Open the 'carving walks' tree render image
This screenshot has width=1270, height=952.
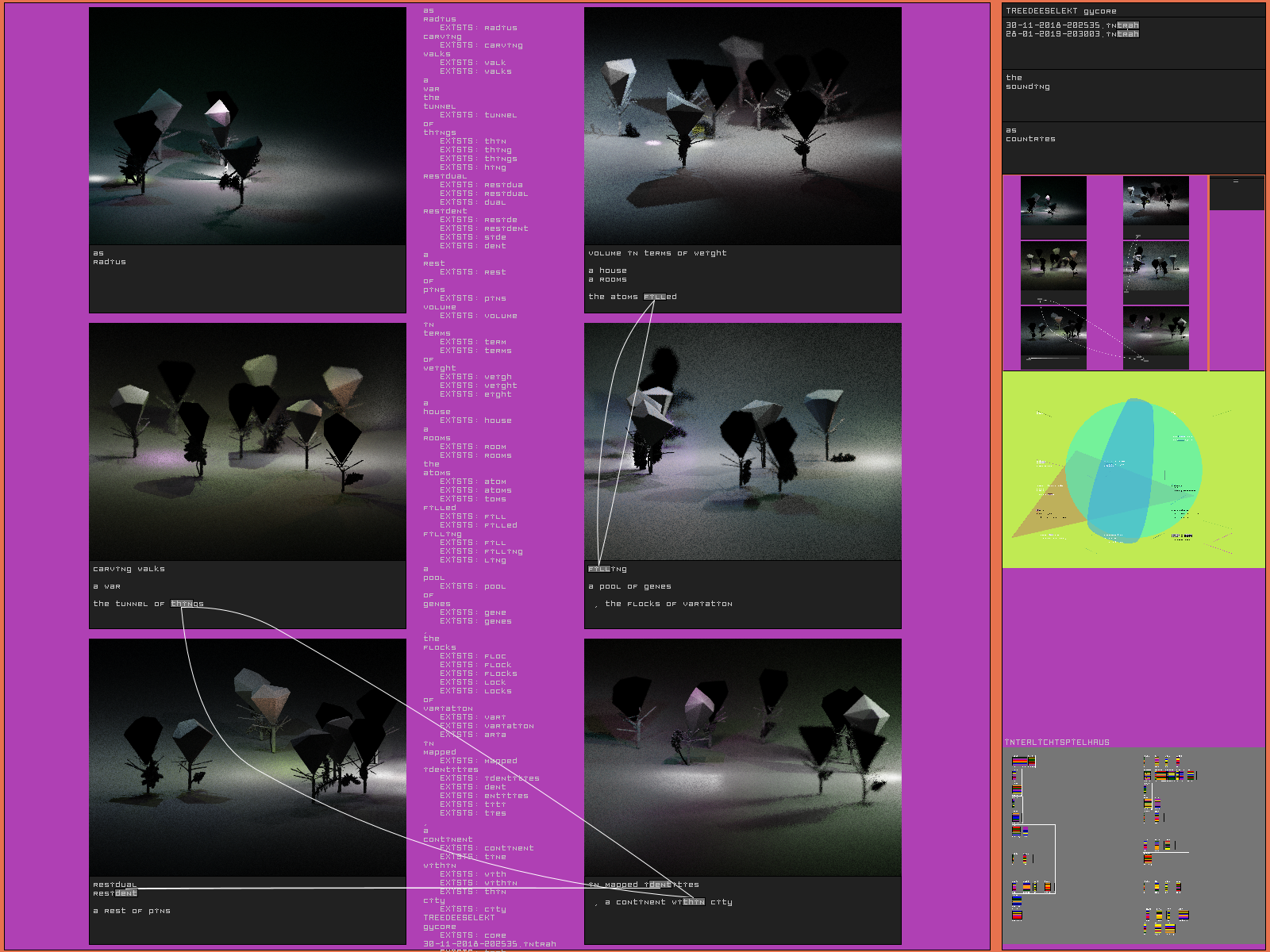[247, 441]
